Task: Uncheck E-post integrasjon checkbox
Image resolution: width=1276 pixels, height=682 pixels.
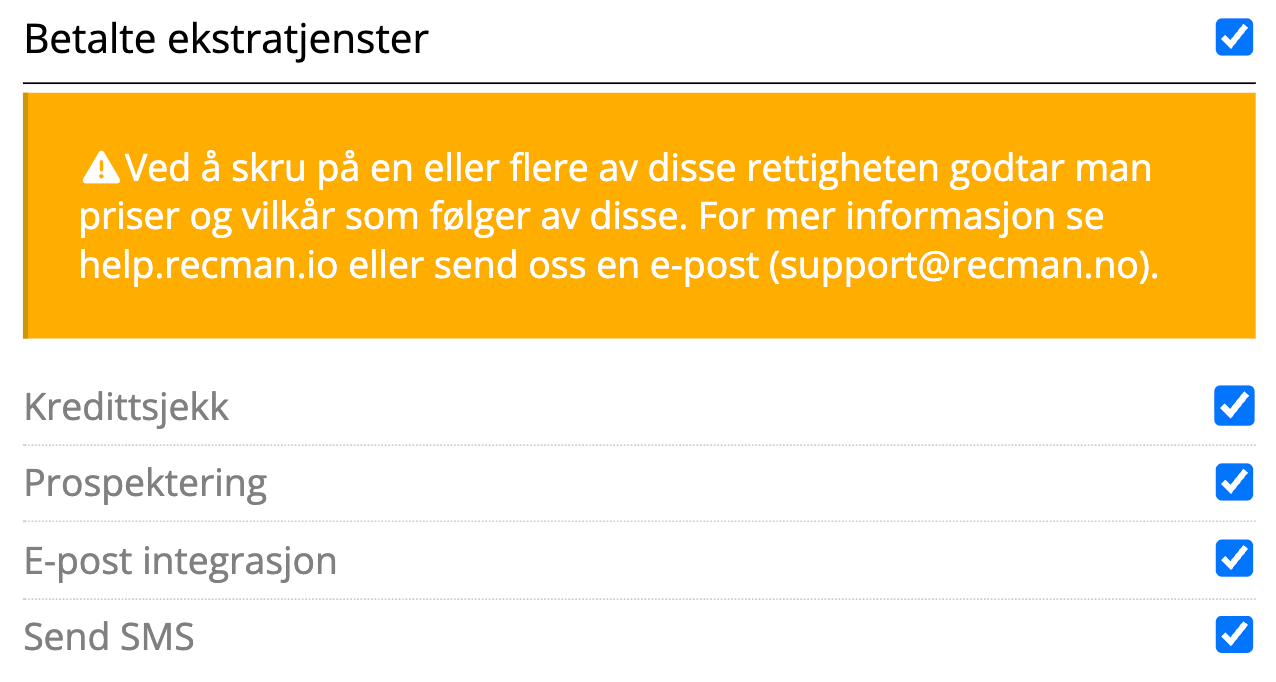Action: [1234, 558]
